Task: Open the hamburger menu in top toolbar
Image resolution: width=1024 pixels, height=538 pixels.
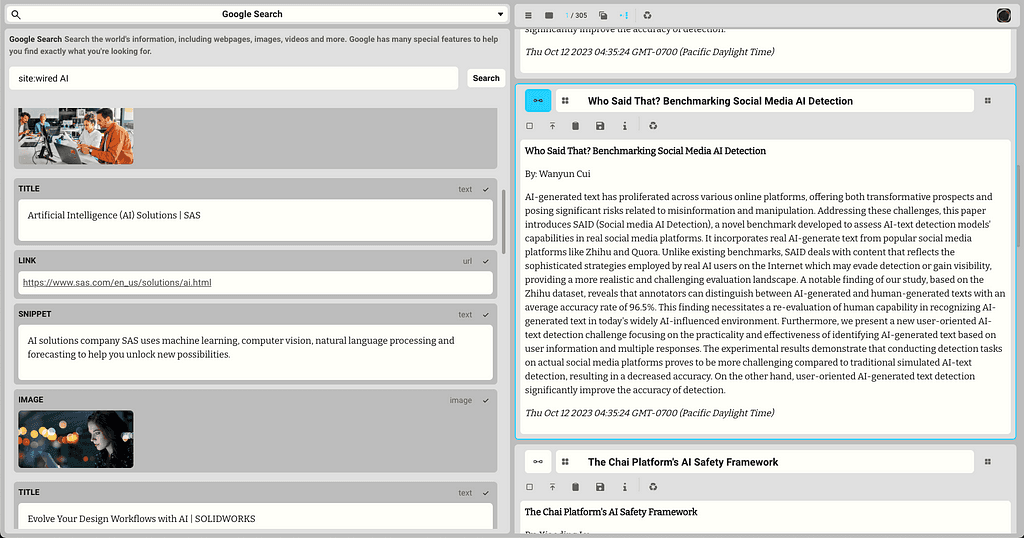Action: coord(528,15)
